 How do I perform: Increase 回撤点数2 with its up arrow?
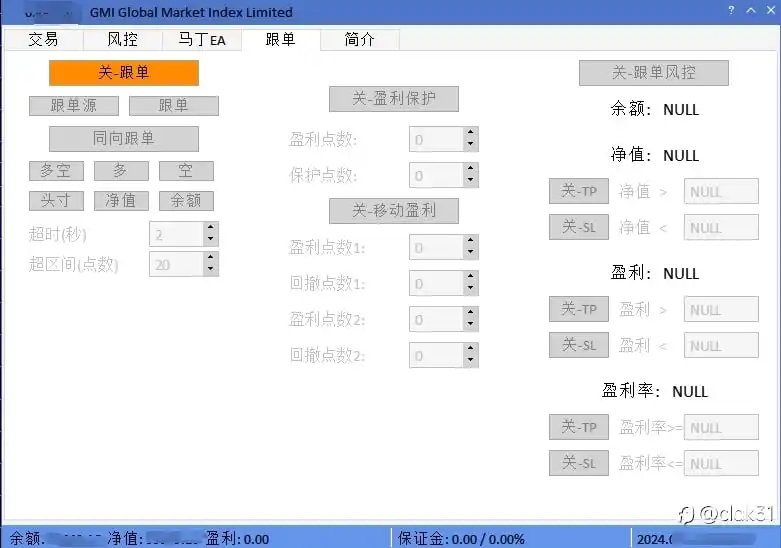[x=471, y=348]
